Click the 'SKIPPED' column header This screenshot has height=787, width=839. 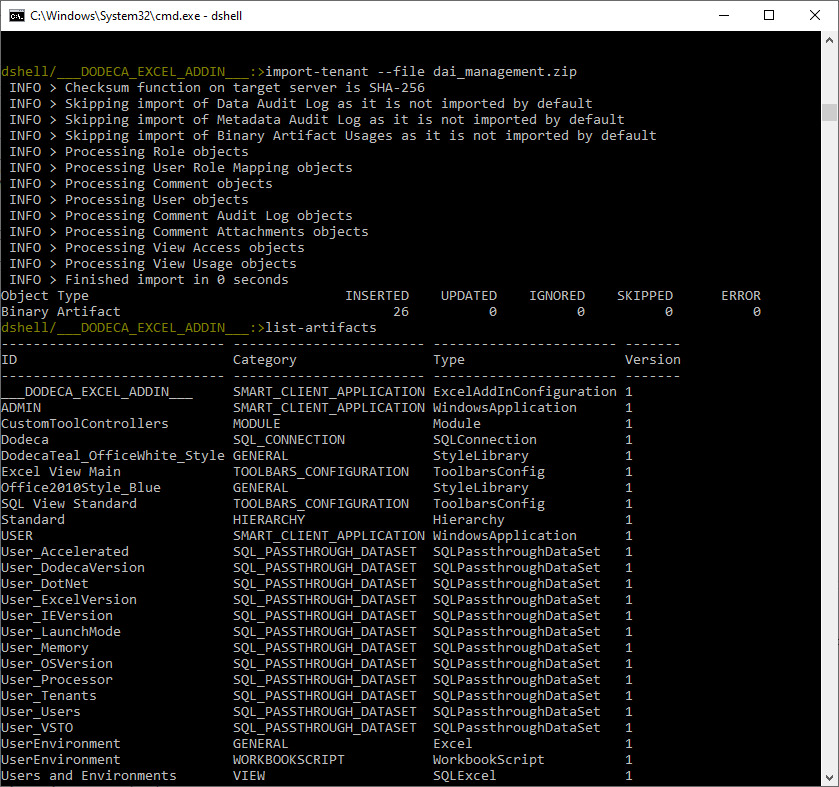pos(645,296)
